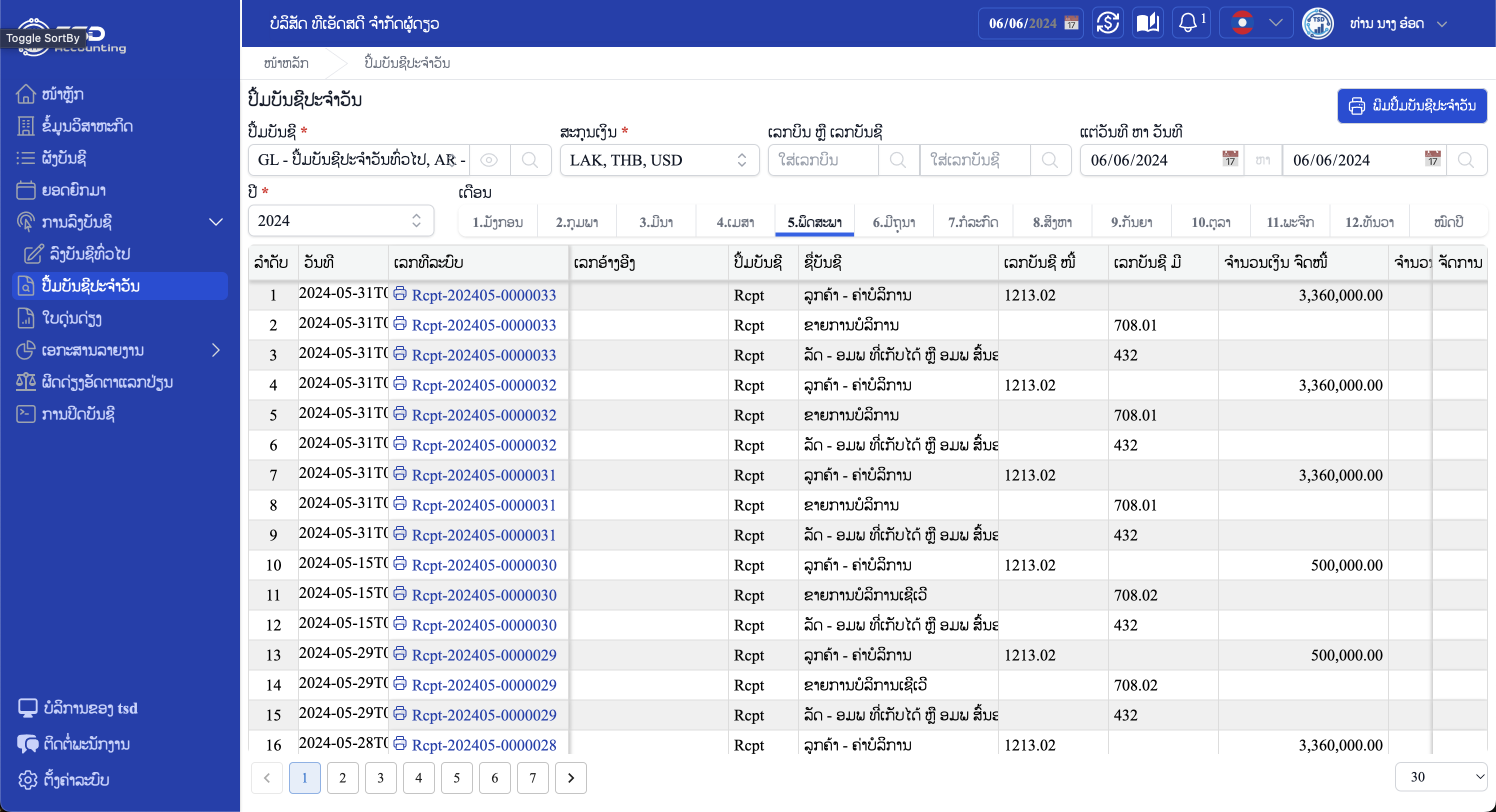Open the from-date calendar picker icon
This screenshot has height=812, width=1496.
click(x=1229, y=158)
